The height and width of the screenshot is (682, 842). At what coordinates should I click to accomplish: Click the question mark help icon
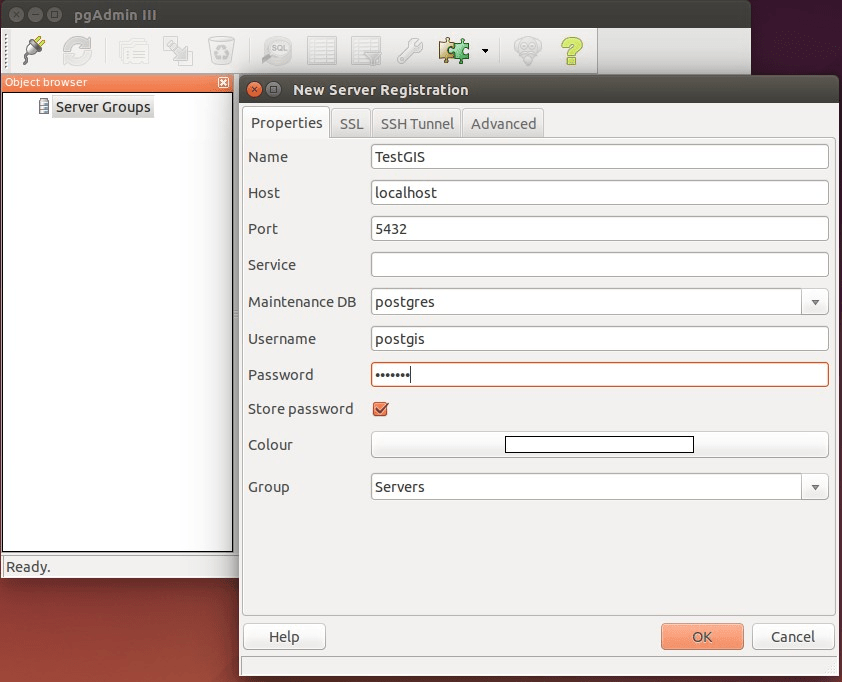(x=571, y=51)
